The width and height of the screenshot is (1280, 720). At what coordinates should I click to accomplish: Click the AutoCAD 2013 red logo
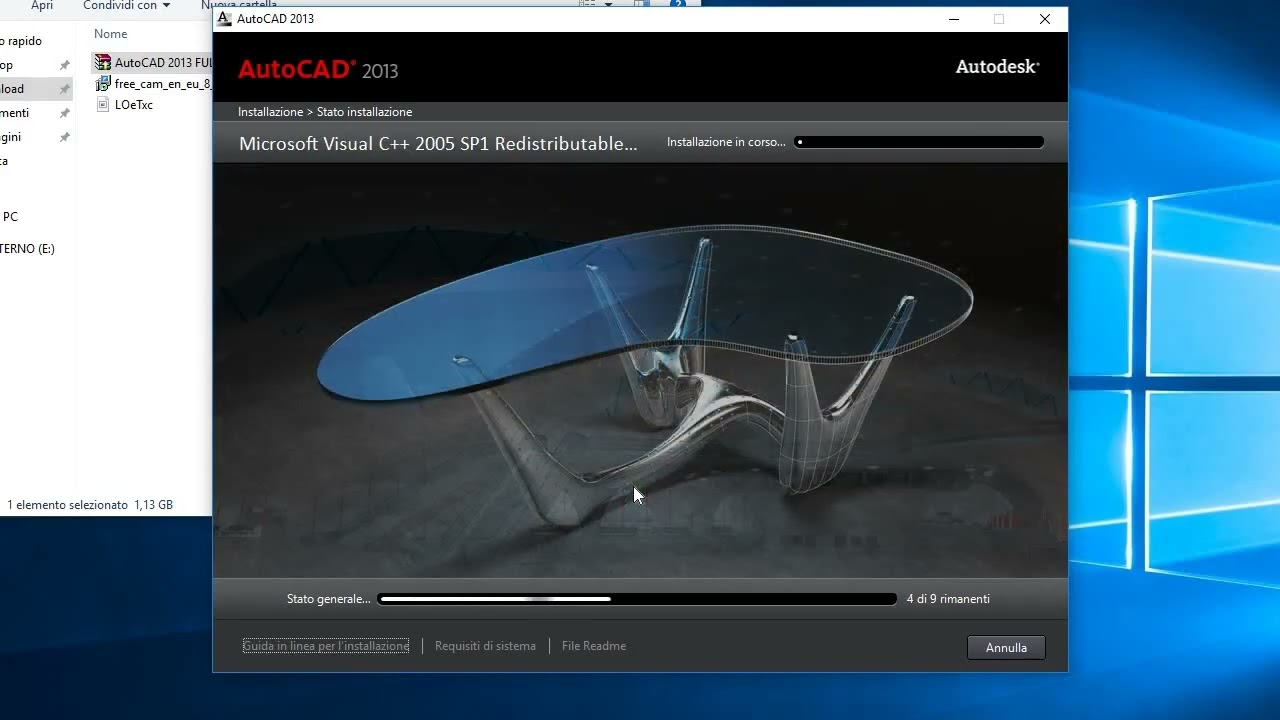coord(318,70)
